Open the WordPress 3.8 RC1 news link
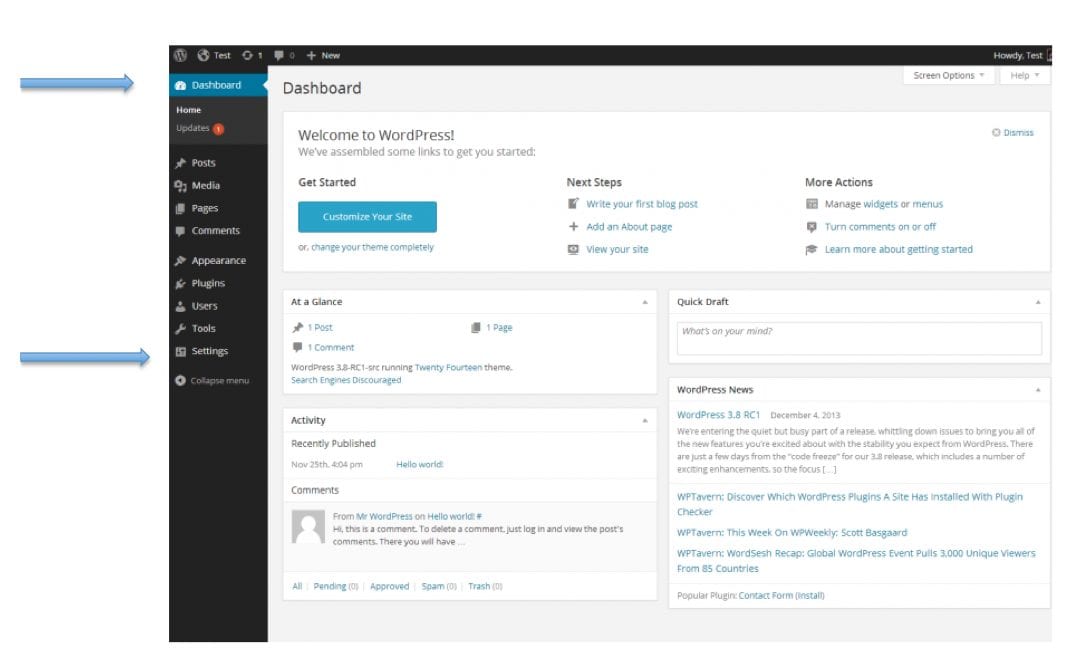Viewport: 1077px width, 662px height. pos(718,415)
